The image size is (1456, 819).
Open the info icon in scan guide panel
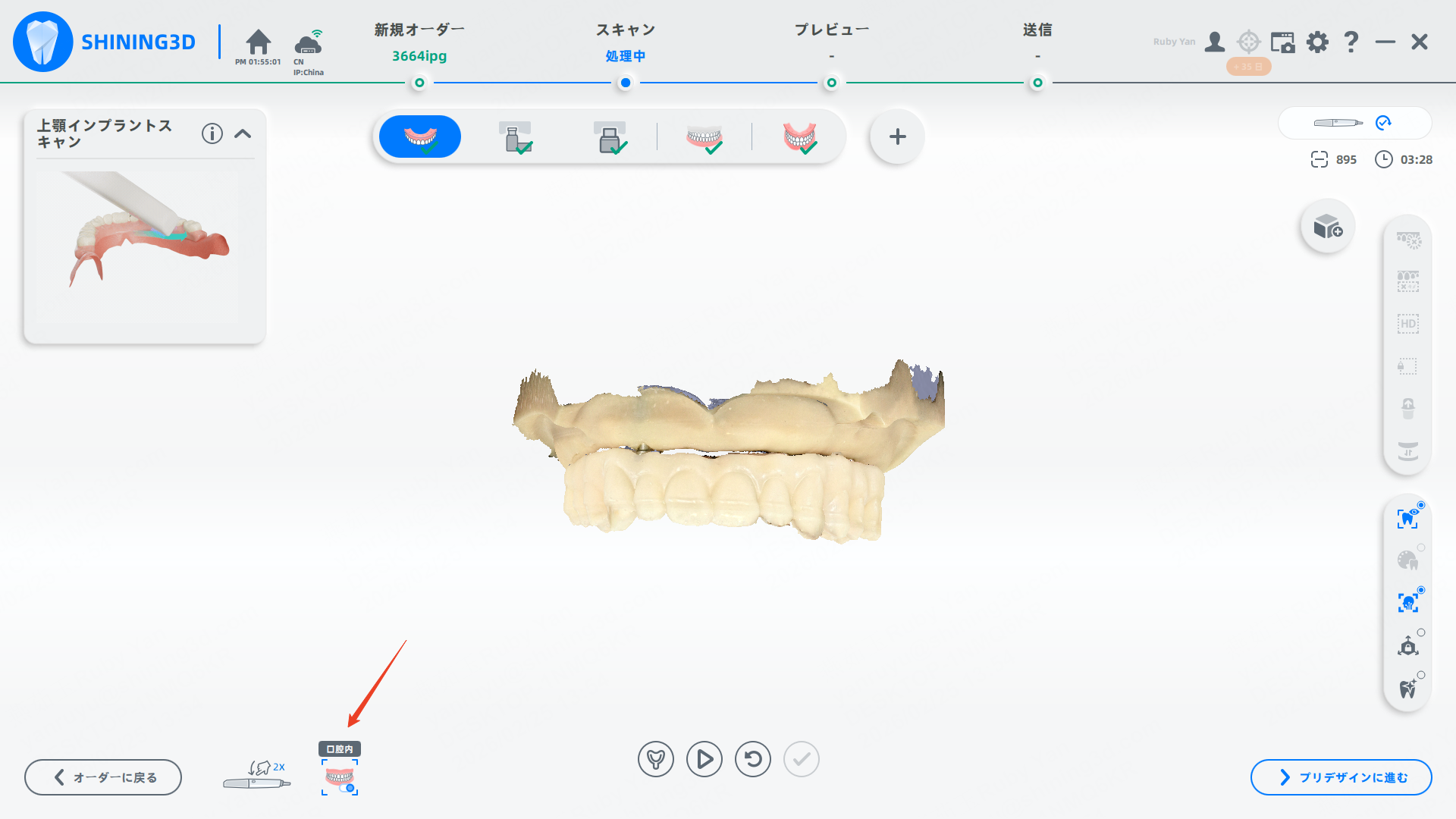212,133
